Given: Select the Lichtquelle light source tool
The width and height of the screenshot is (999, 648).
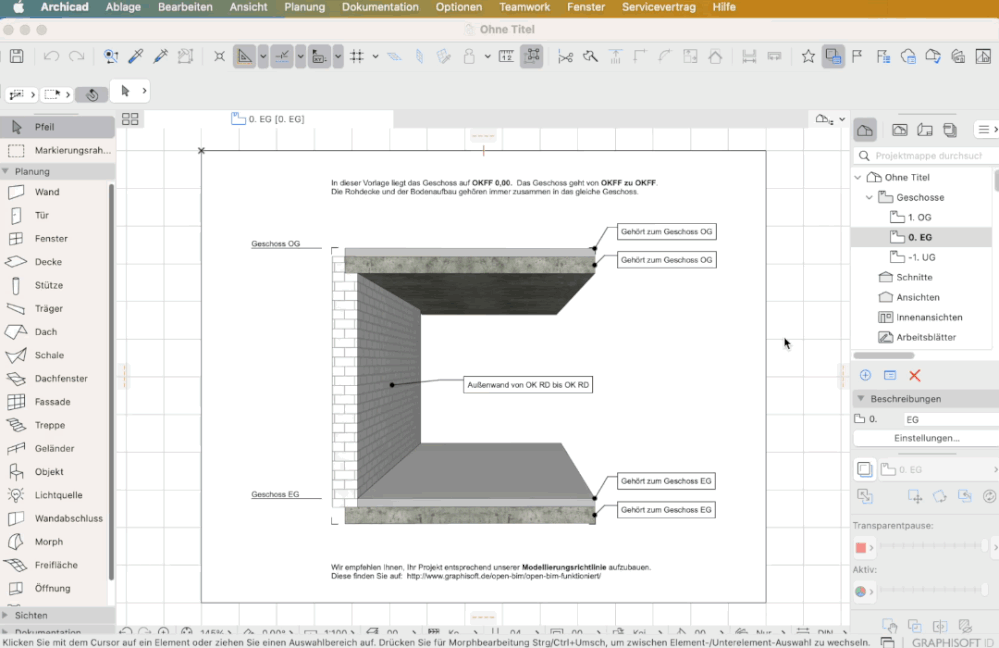Looking at the screenshot, I should tap(58, 495).
